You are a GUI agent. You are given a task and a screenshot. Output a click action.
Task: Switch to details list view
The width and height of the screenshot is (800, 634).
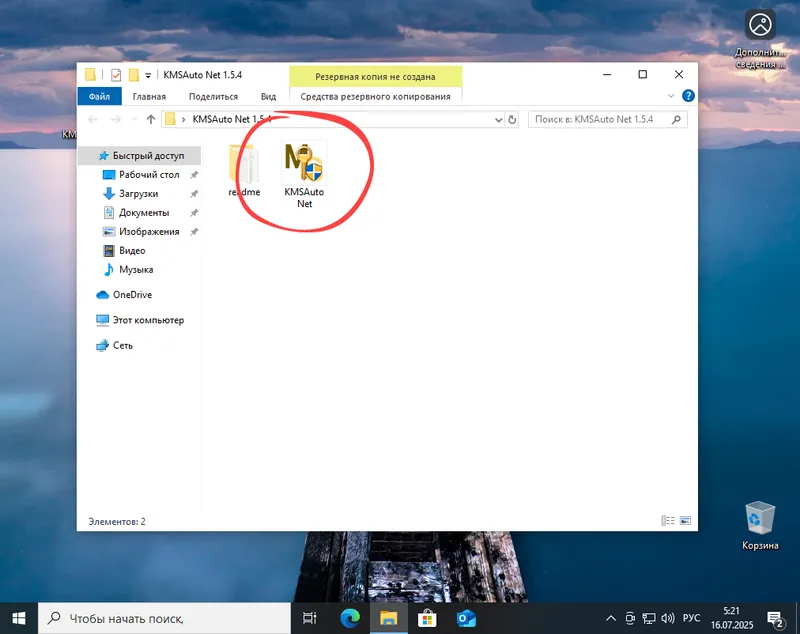668,520
